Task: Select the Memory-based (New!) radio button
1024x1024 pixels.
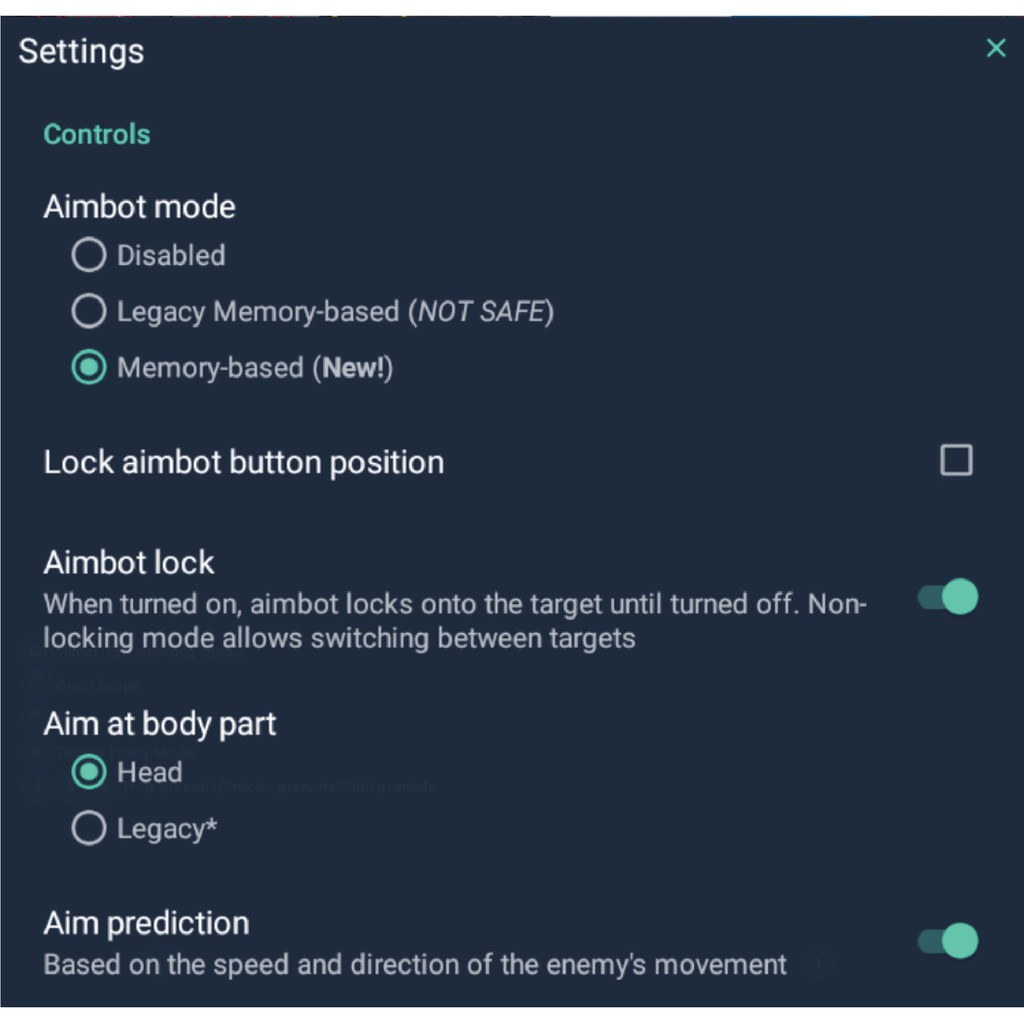Action: coord(89,368)
